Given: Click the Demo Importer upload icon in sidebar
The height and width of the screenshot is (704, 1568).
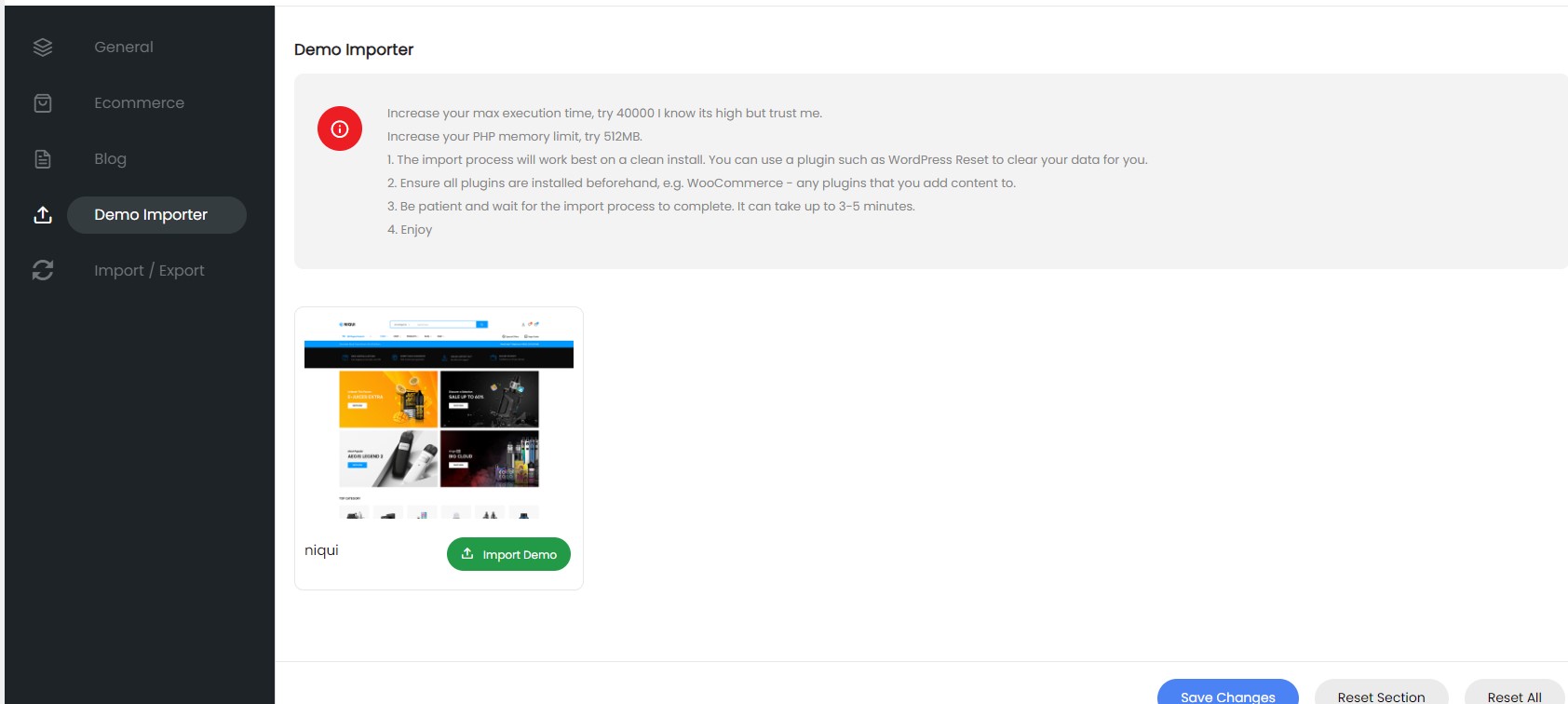Looking at the screenshot, I should tap(43, 215).
